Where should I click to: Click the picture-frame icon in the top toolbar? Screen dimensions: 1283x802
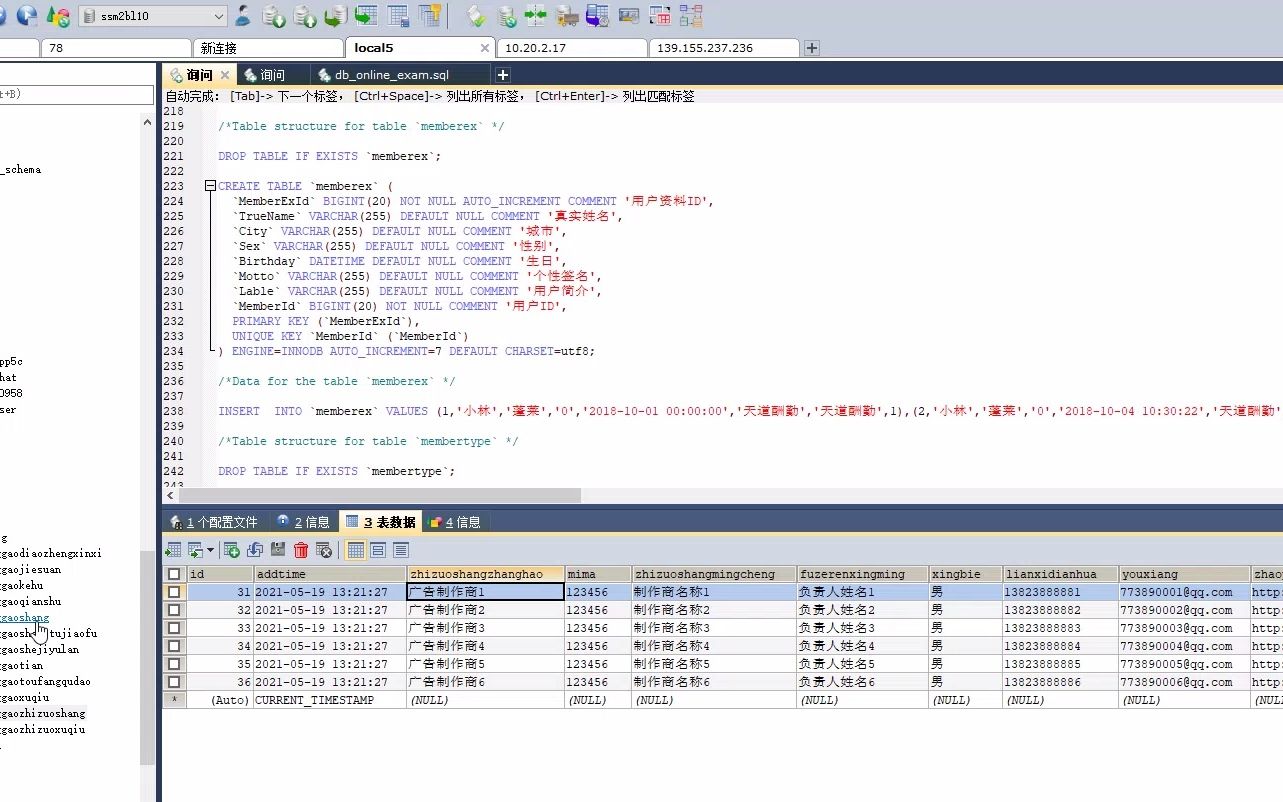(629, 16)
